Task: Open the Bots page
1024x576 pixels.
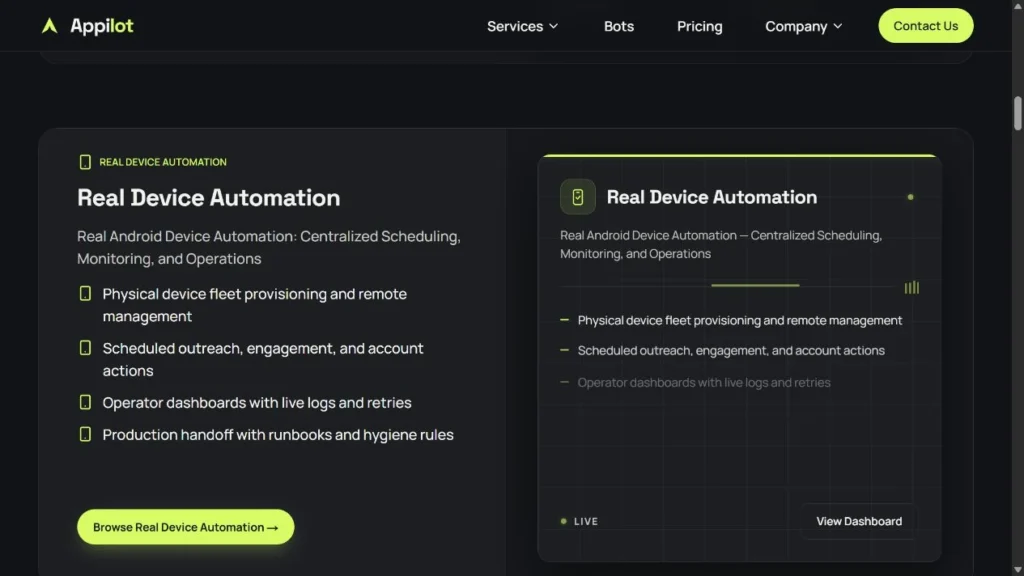Action: 618,26
